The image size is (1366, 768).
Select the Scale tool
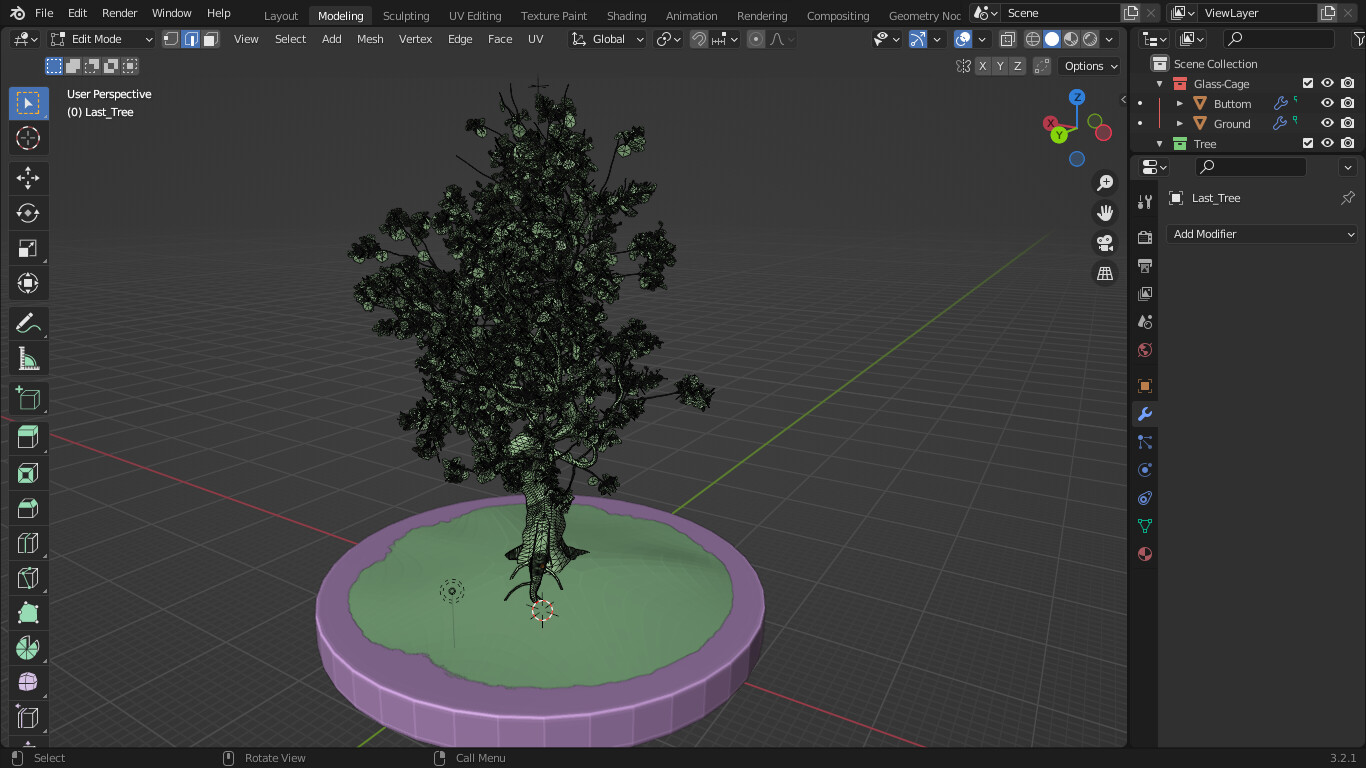tap(28, 248)
